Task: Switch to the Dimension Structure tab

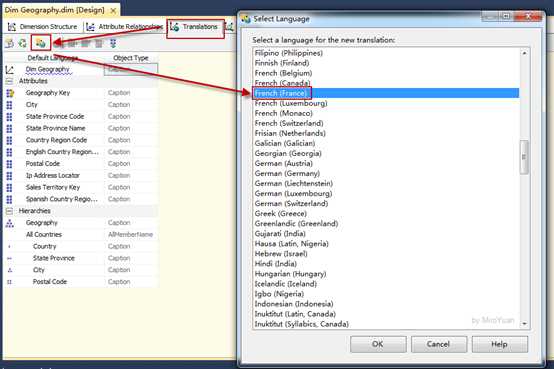Action: click(43, 27)
